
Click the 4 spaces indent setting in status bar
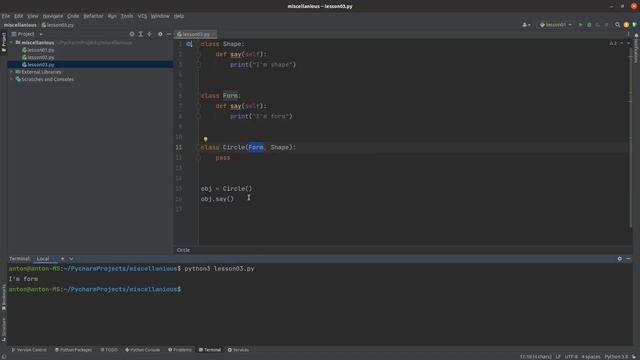click(591, 357)
